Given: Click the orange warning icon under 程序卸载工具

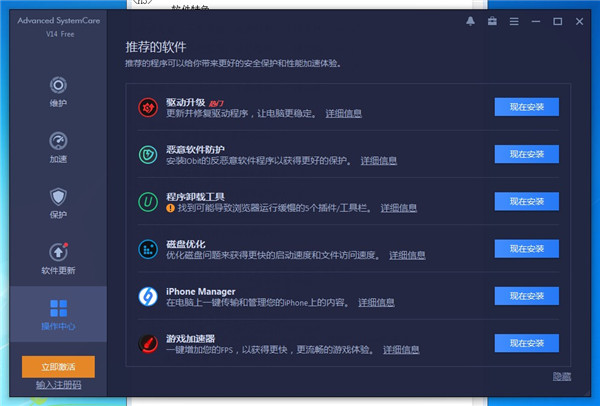Looking at the screenshot, I should click(x=170, y=208).
